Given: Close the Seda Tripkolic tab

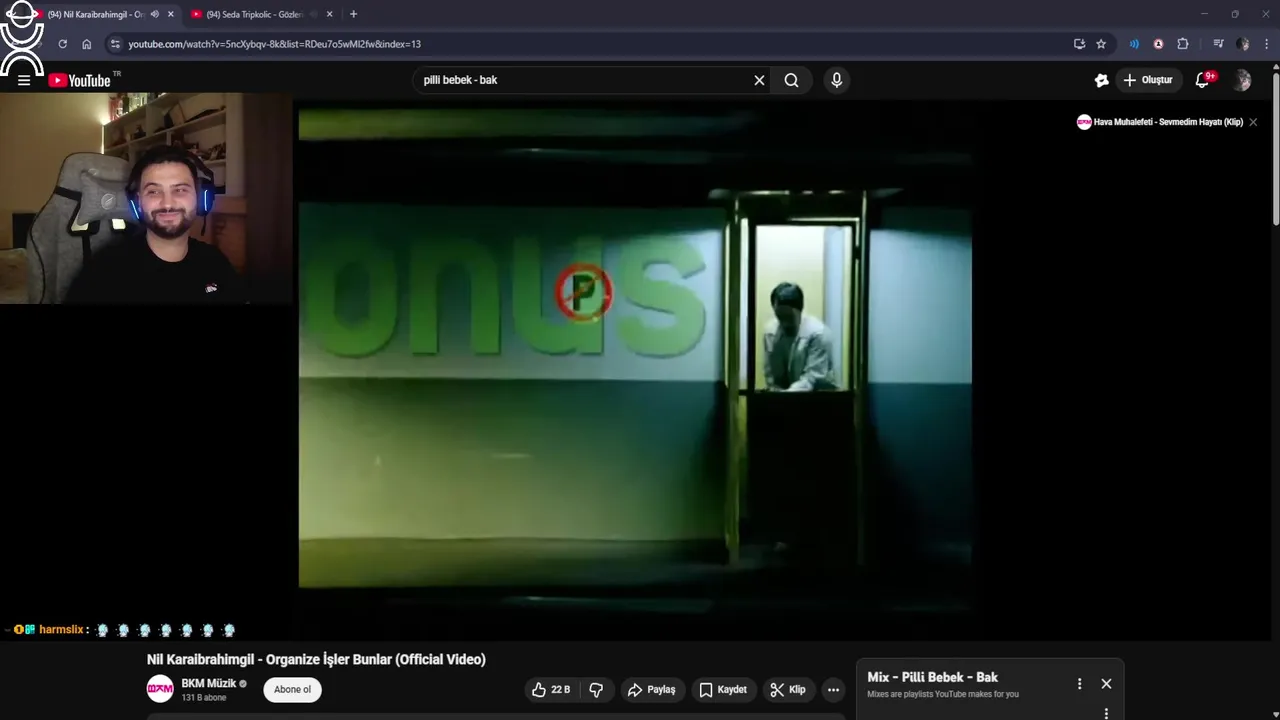Looking at the screenshot, I should tap(330, 14).
